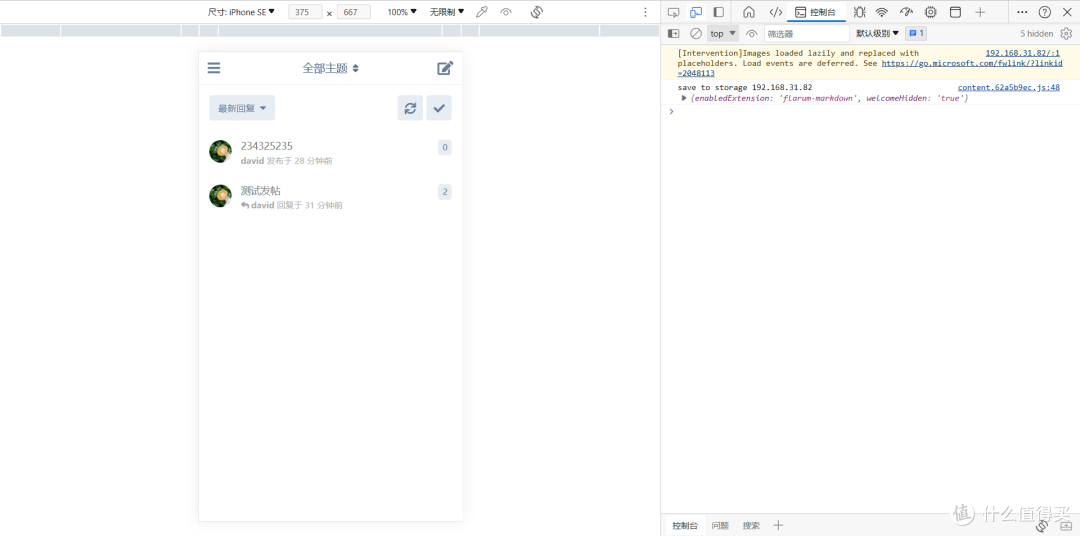The image size is (1080, 536).
Task: Open the content.62a5b9ec.js:48 source link
Action: pos(1008,87)
